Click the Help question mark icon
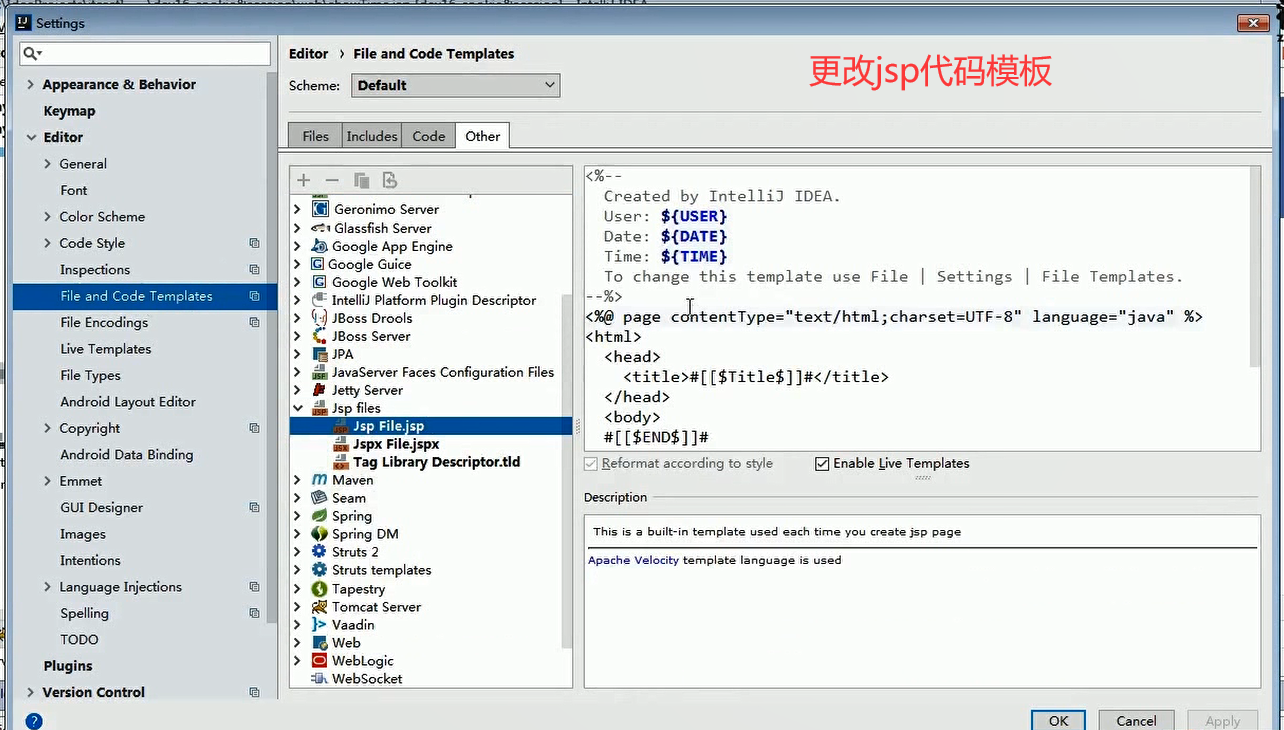The image size is (1284, 730). [x=34, y=721]
